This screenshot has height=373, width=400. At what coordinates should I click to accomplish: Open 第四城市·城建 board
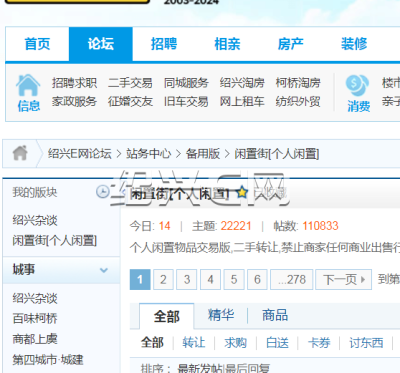tap(48, 360)
